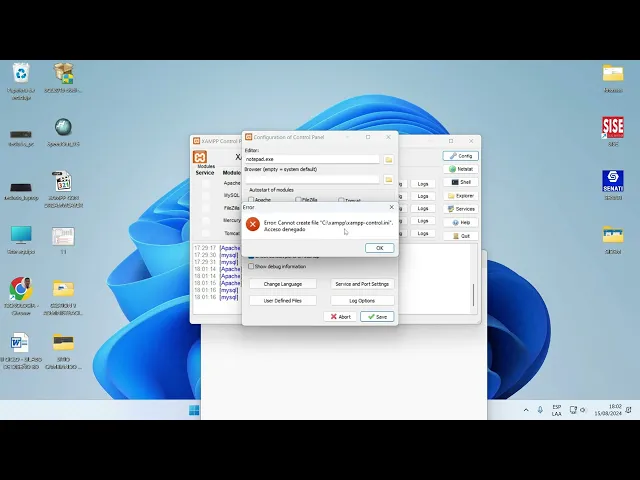Open the notification bell in the taskbar

coord(629,410)
